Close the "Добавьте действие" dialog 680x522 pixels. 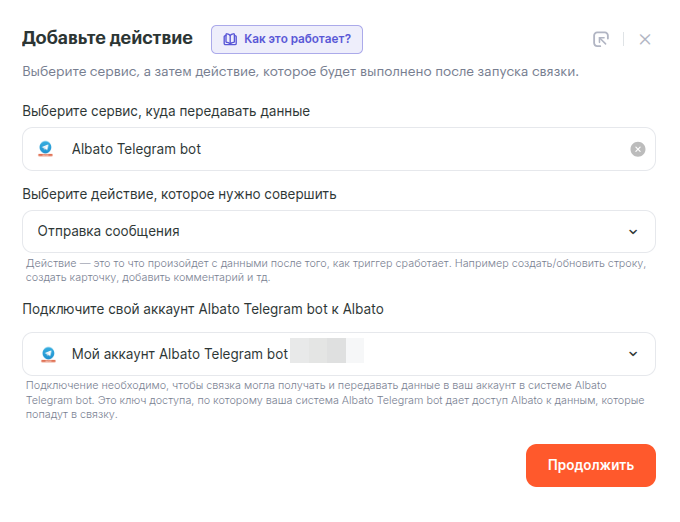(645, 40)
